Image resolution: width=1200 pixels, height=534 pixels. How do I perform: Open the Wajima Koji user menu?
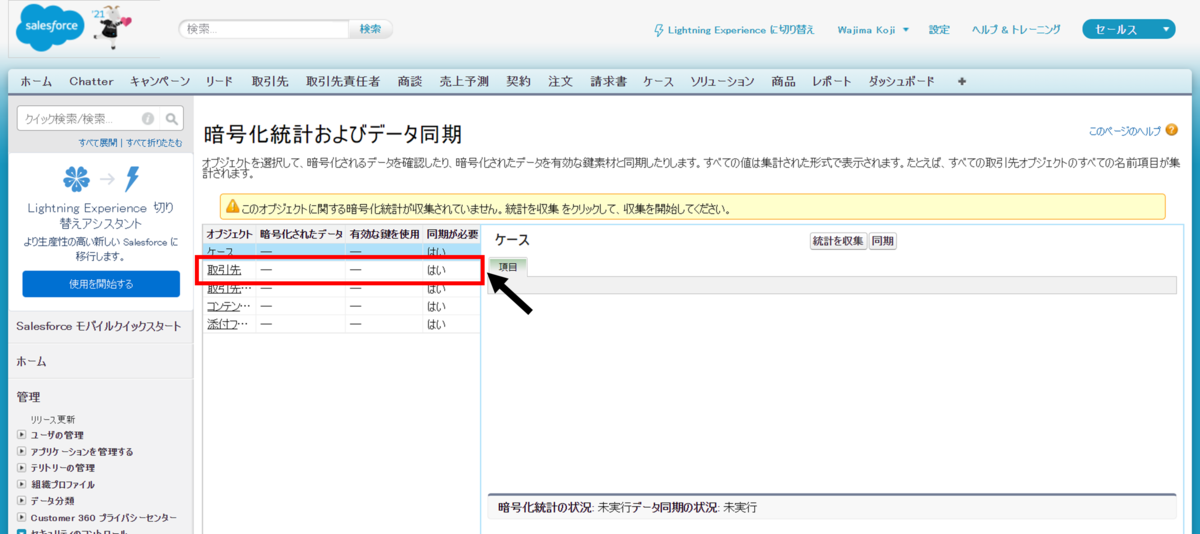point(873,30)
